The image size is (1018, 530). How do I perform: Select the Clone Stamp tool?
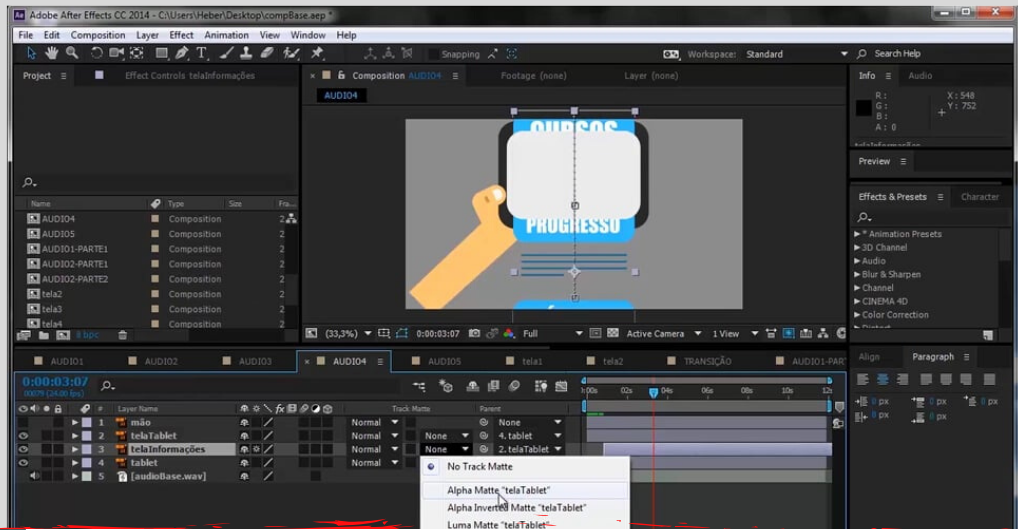pyautogui.click(x=246, y=53)
